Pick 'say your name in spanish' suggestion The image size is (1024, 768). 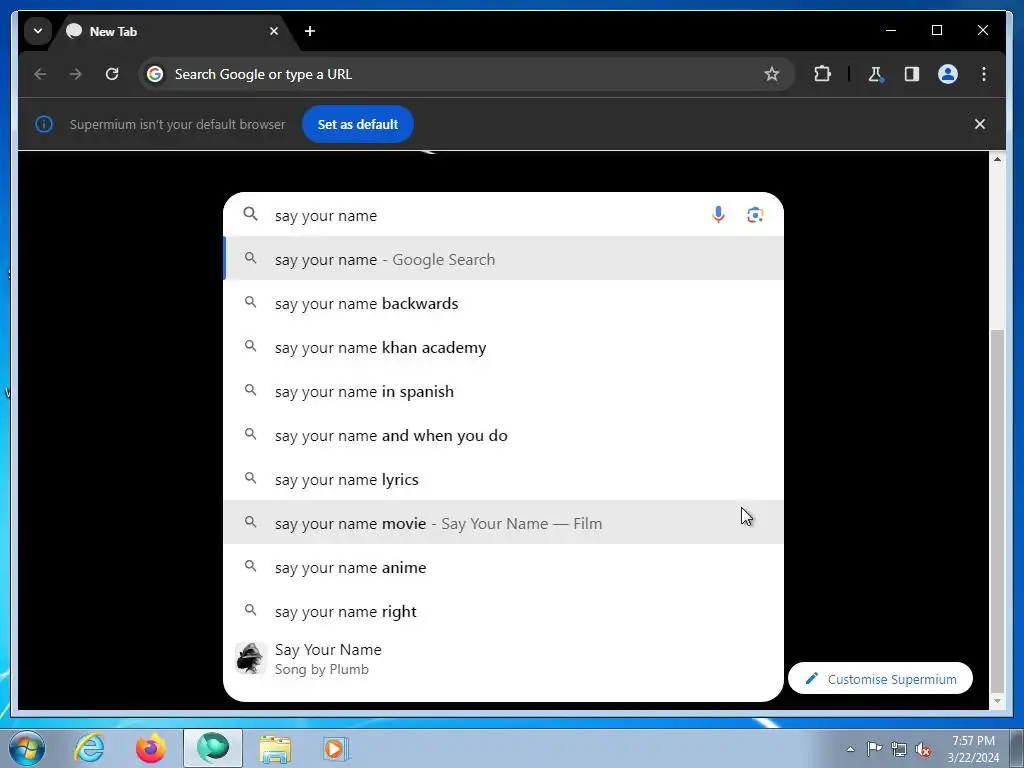[503, 391]
